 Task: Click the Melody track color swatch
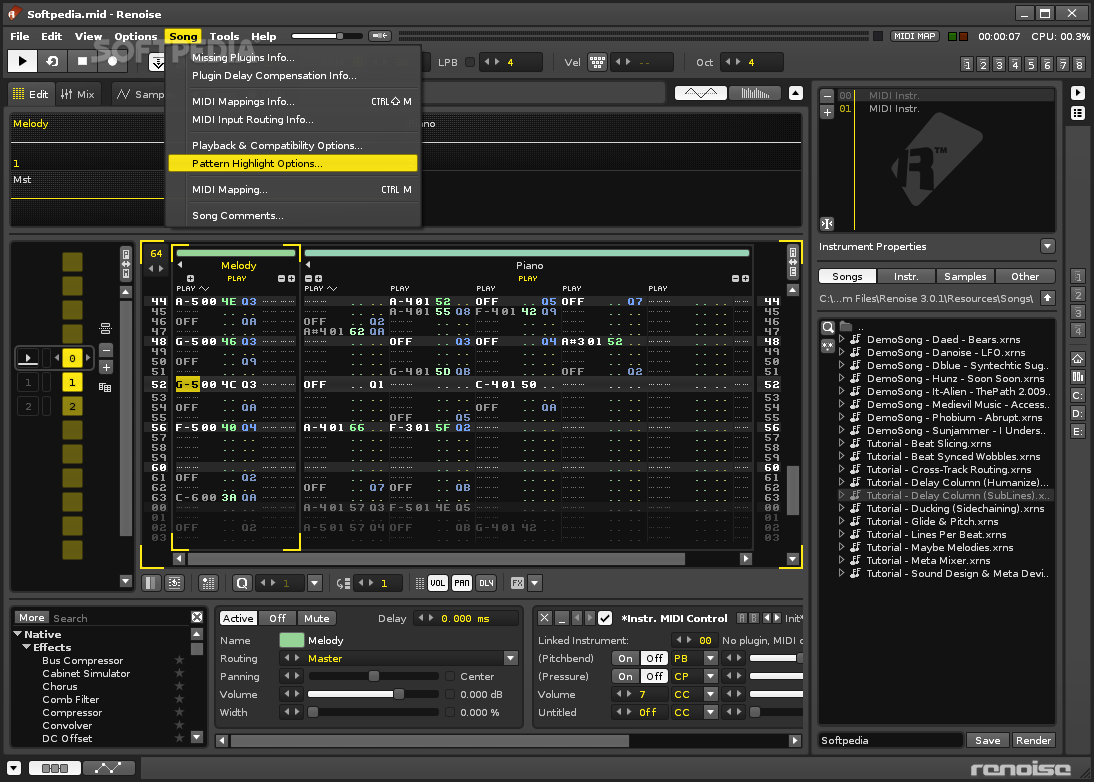291,640
